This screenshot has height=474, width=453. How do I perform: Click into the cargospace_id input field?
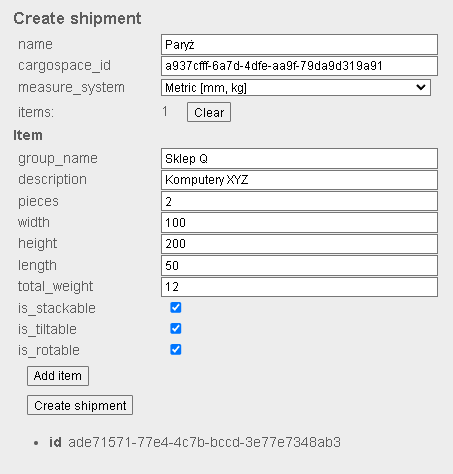pyautogui.click(x=299, y=66)
